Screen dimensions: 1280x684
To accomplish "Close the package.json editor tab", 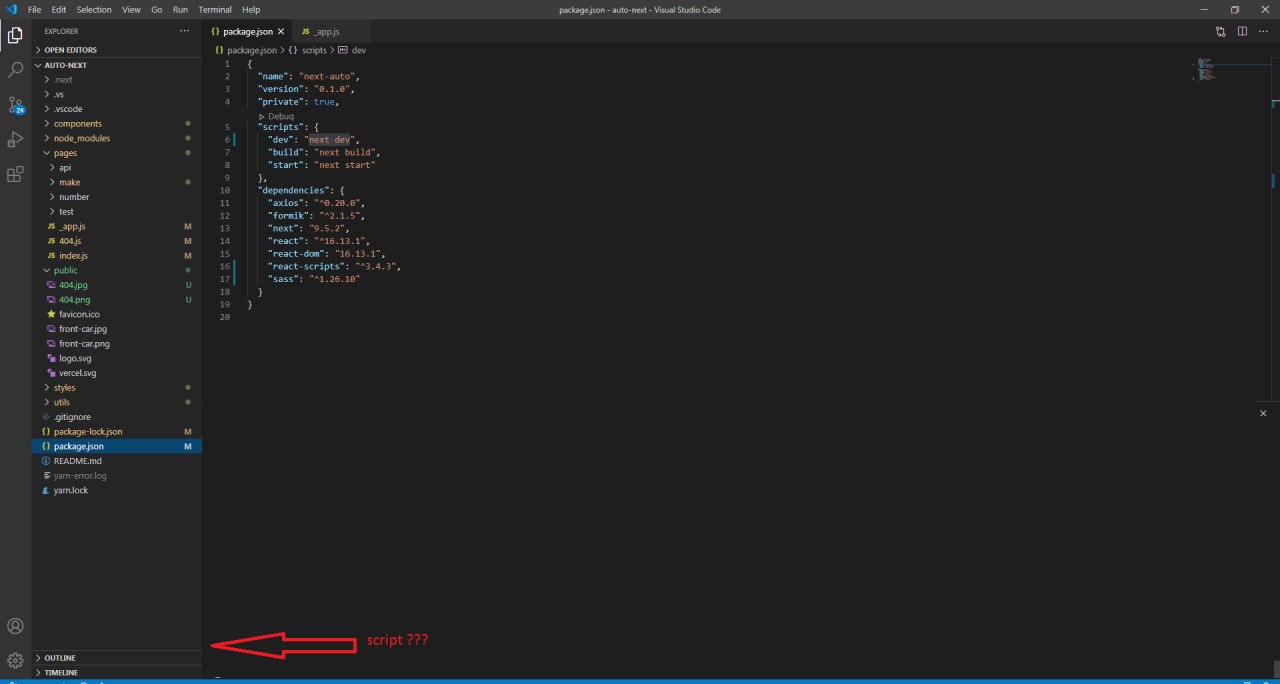I will click(x=281, y=31).
